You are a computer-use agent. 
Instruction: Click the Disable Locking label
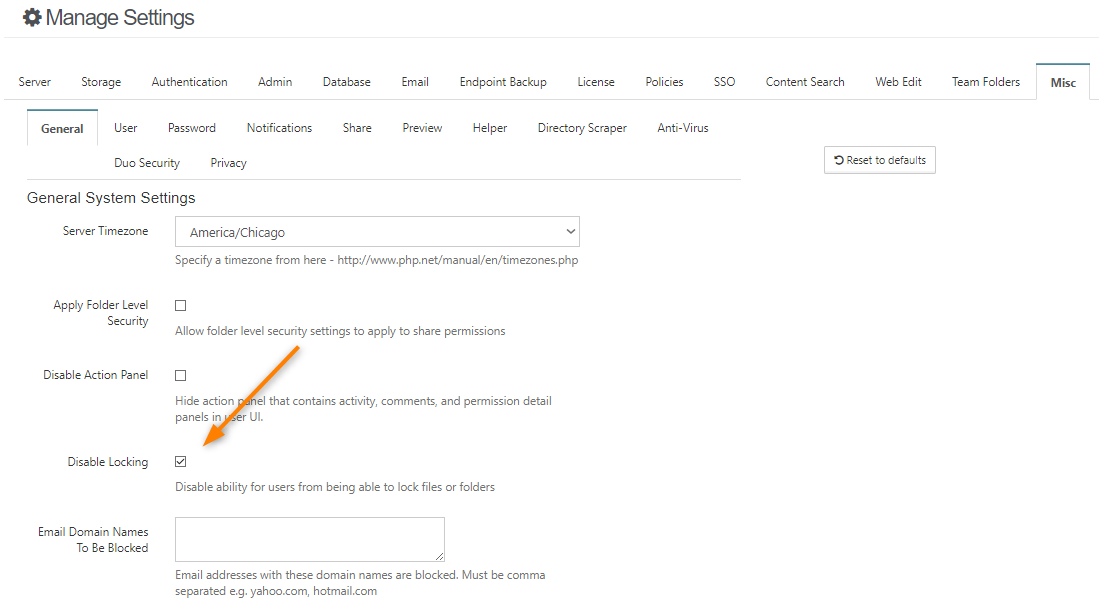(x=108, y=462)
